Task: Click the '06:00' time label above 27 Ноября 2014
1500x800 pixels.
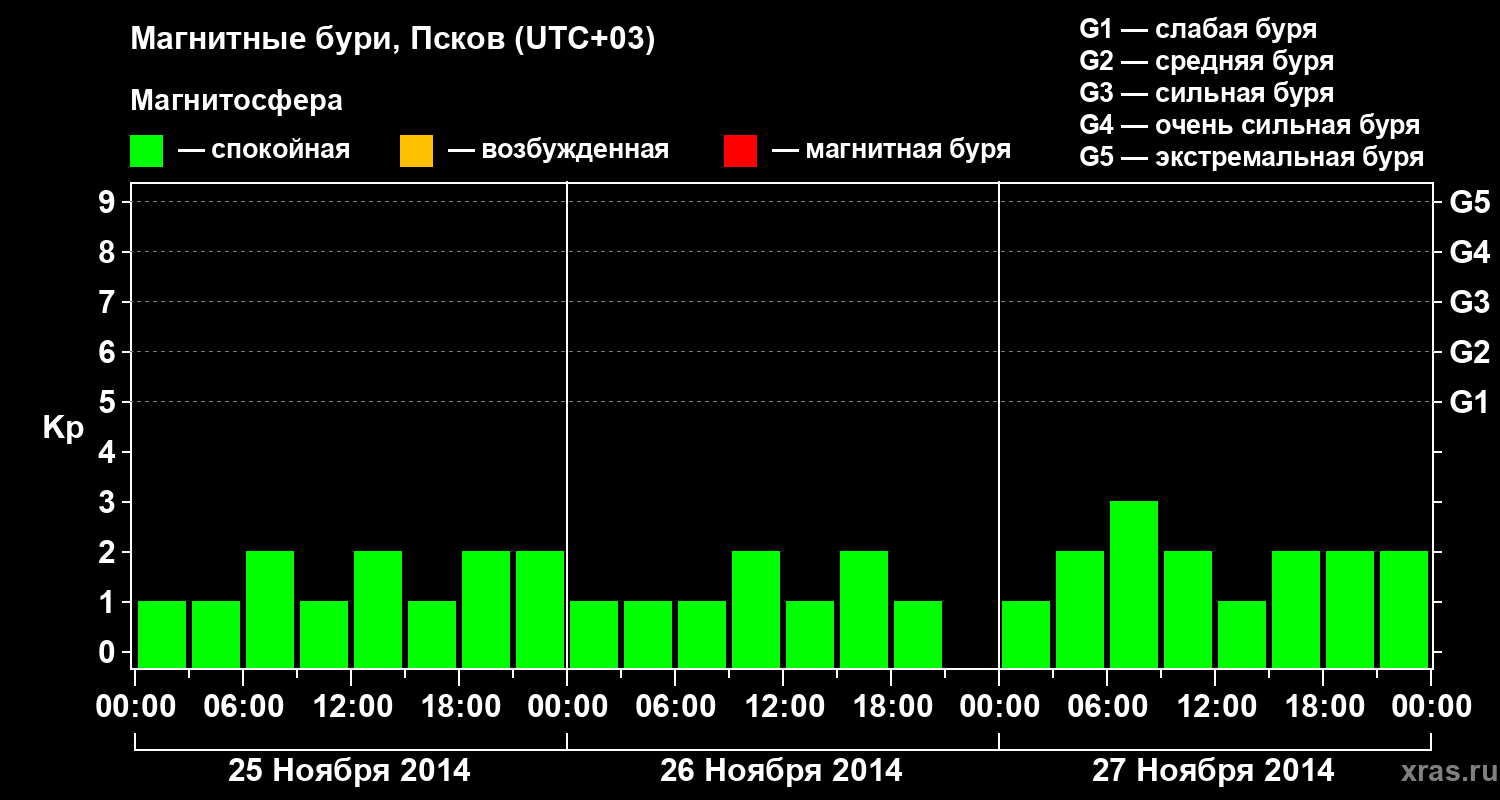Action: click(x=1107, y=707)
